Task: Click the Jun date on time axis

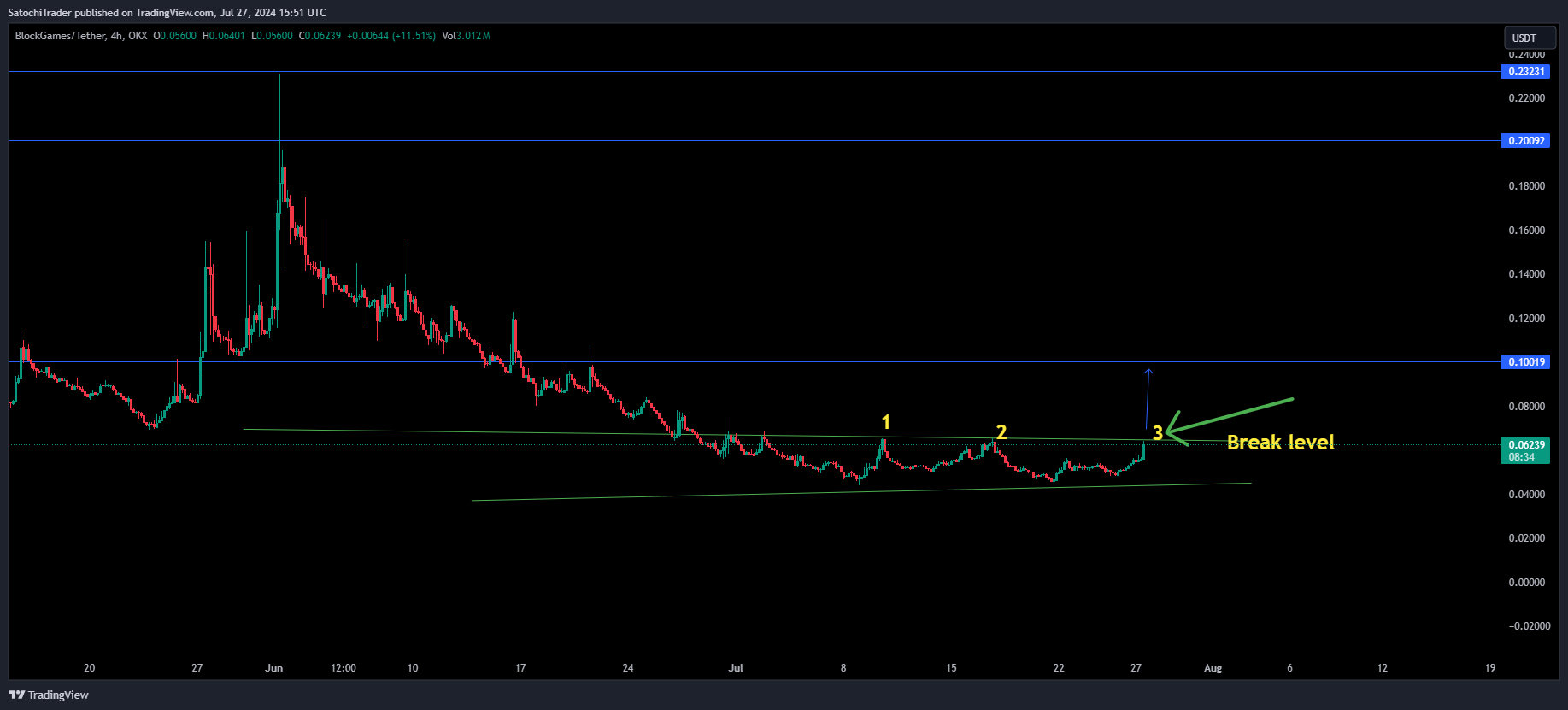Action: pos(274,668)
